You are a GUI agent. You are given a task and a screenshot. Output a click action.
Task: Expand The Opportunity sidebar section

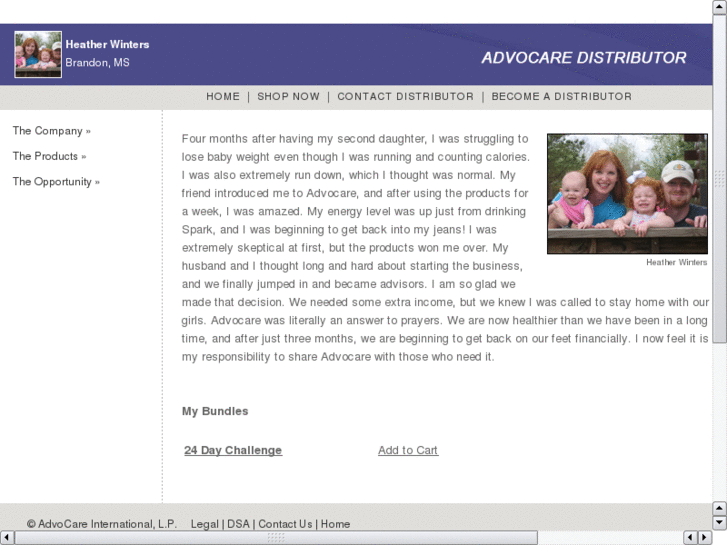[56, 182]
